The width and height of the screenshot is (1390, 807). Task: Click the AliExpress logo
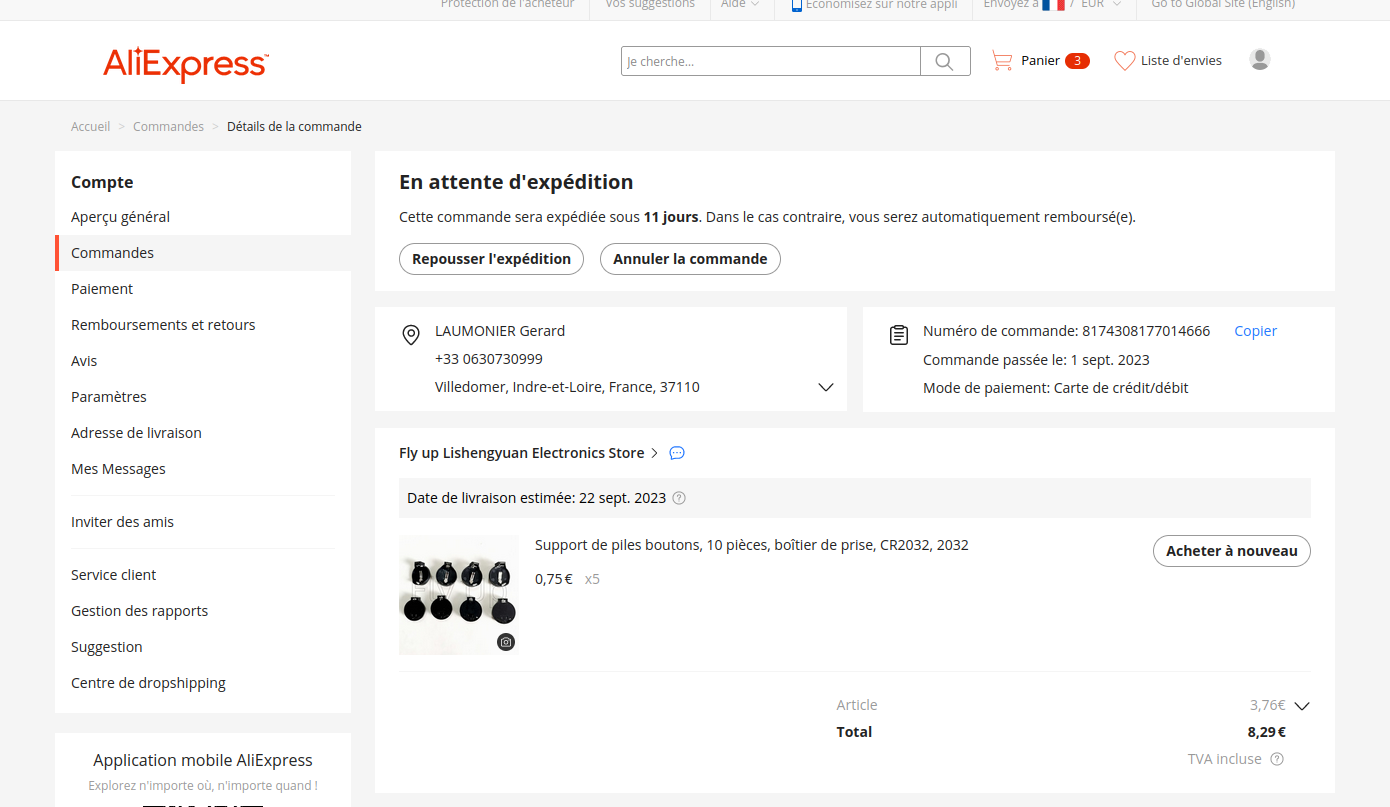[x=185, y=65]
